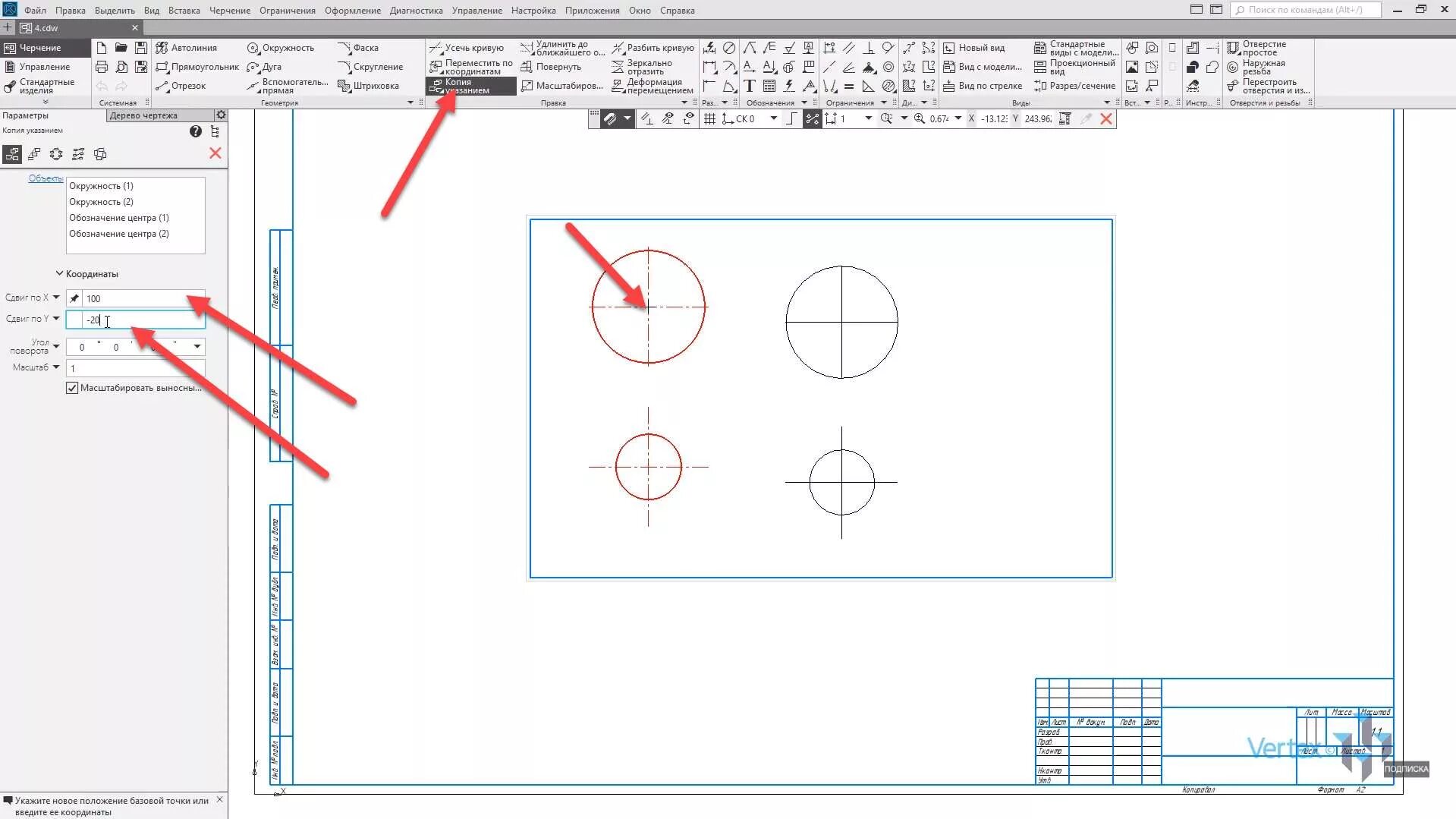Toggle Масштабировать выносные checkbox

tap(72, 388)
